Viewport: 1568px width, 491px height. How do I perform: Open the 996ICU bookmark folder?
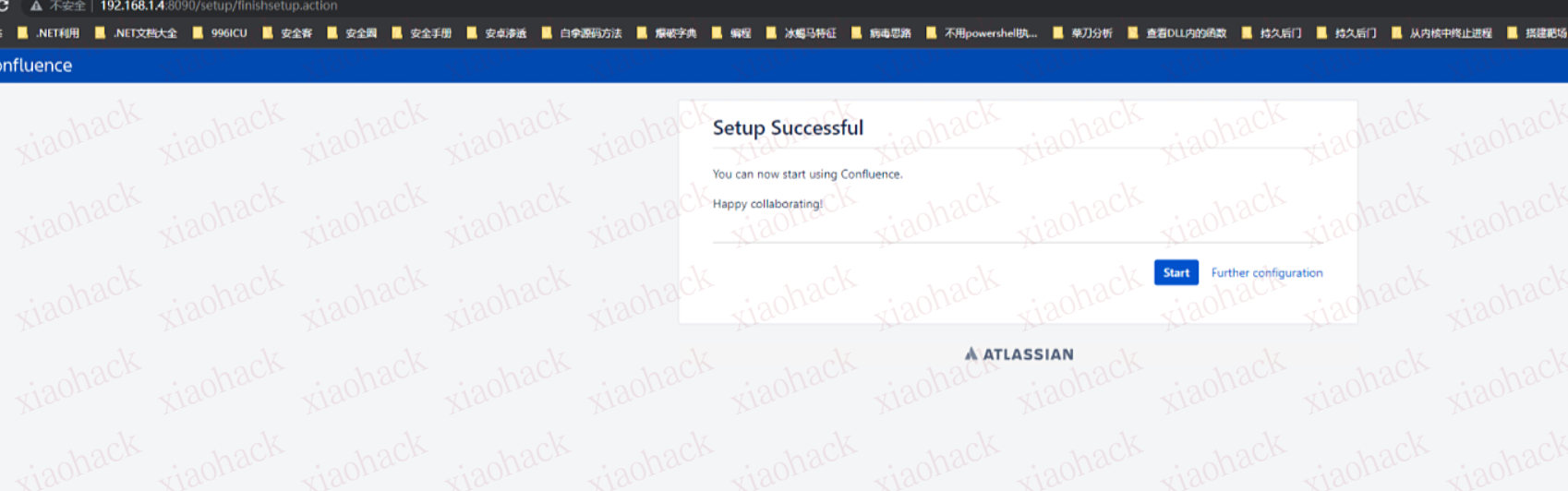point(220,33)
